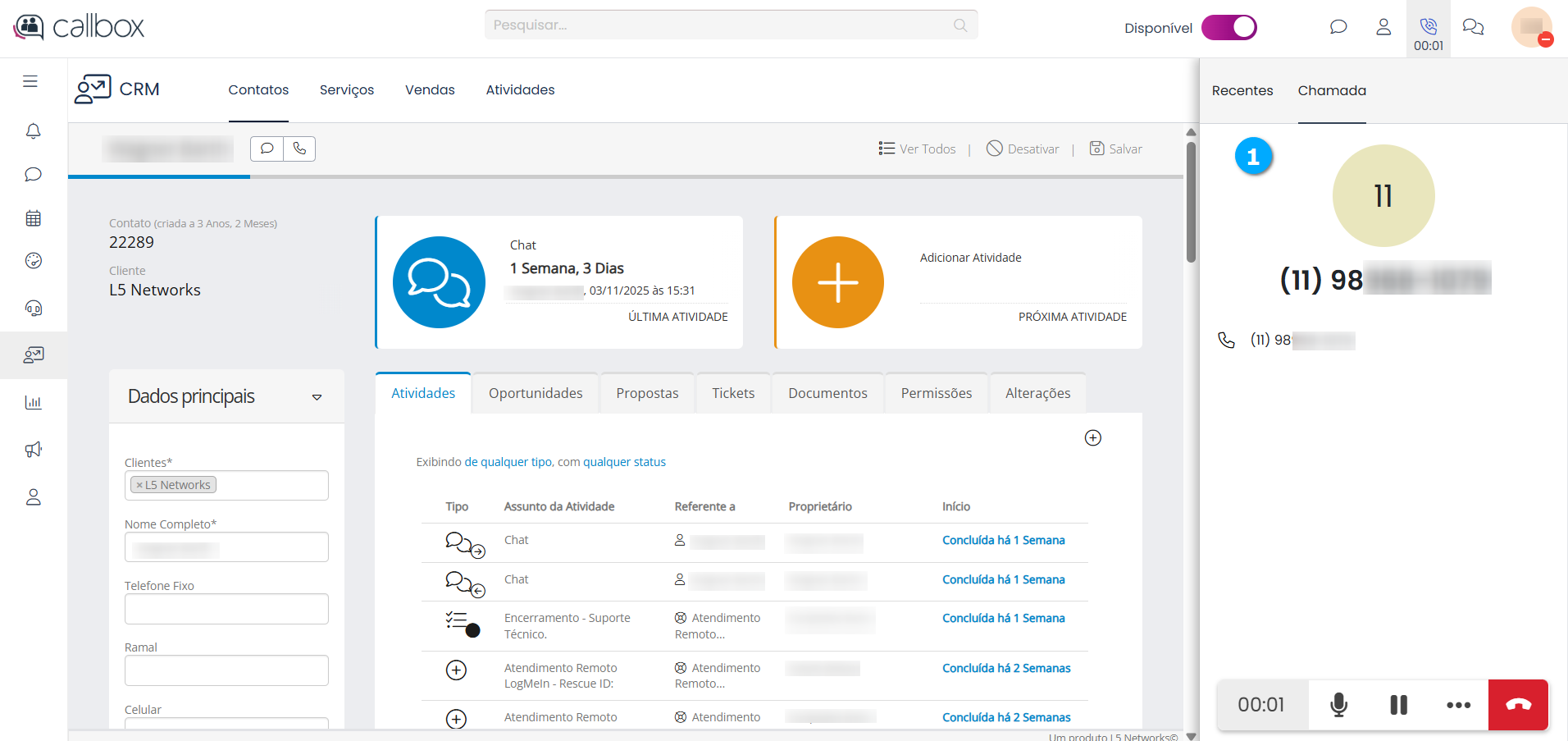
Task: Open notifications bell in sidebar
Action: 34,131
